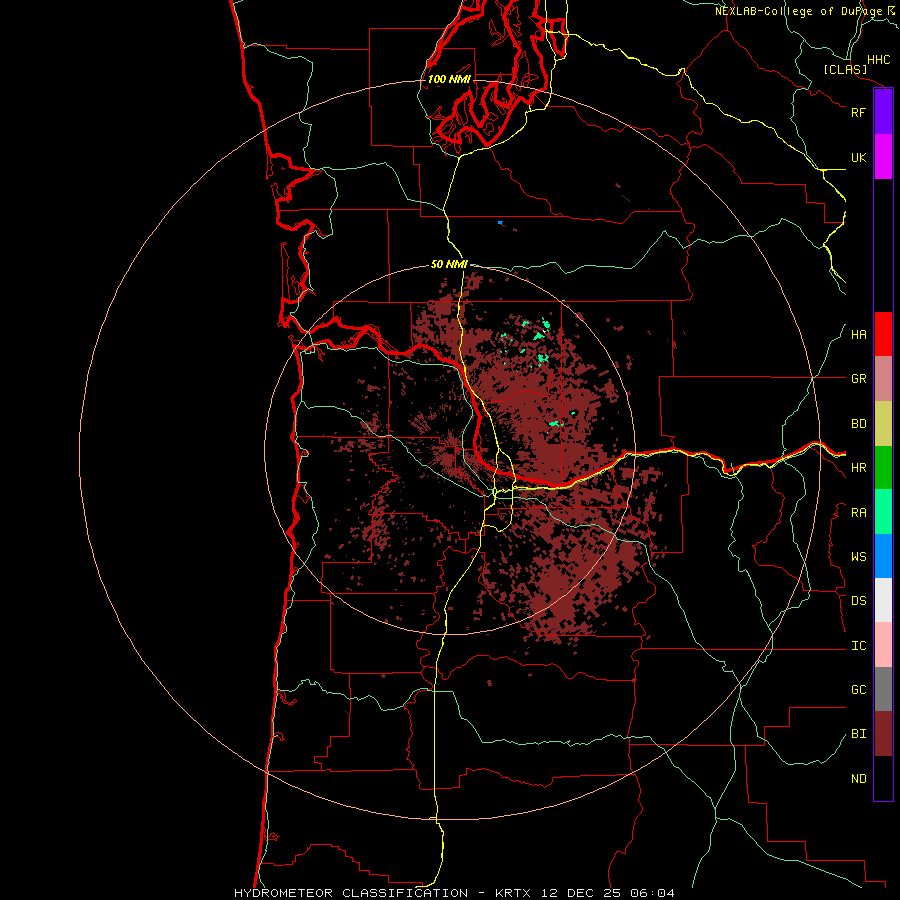Click the blue WS legend swatch
Image resolution: width=900 pixels, height=900 pixels.
pos(883,556)
